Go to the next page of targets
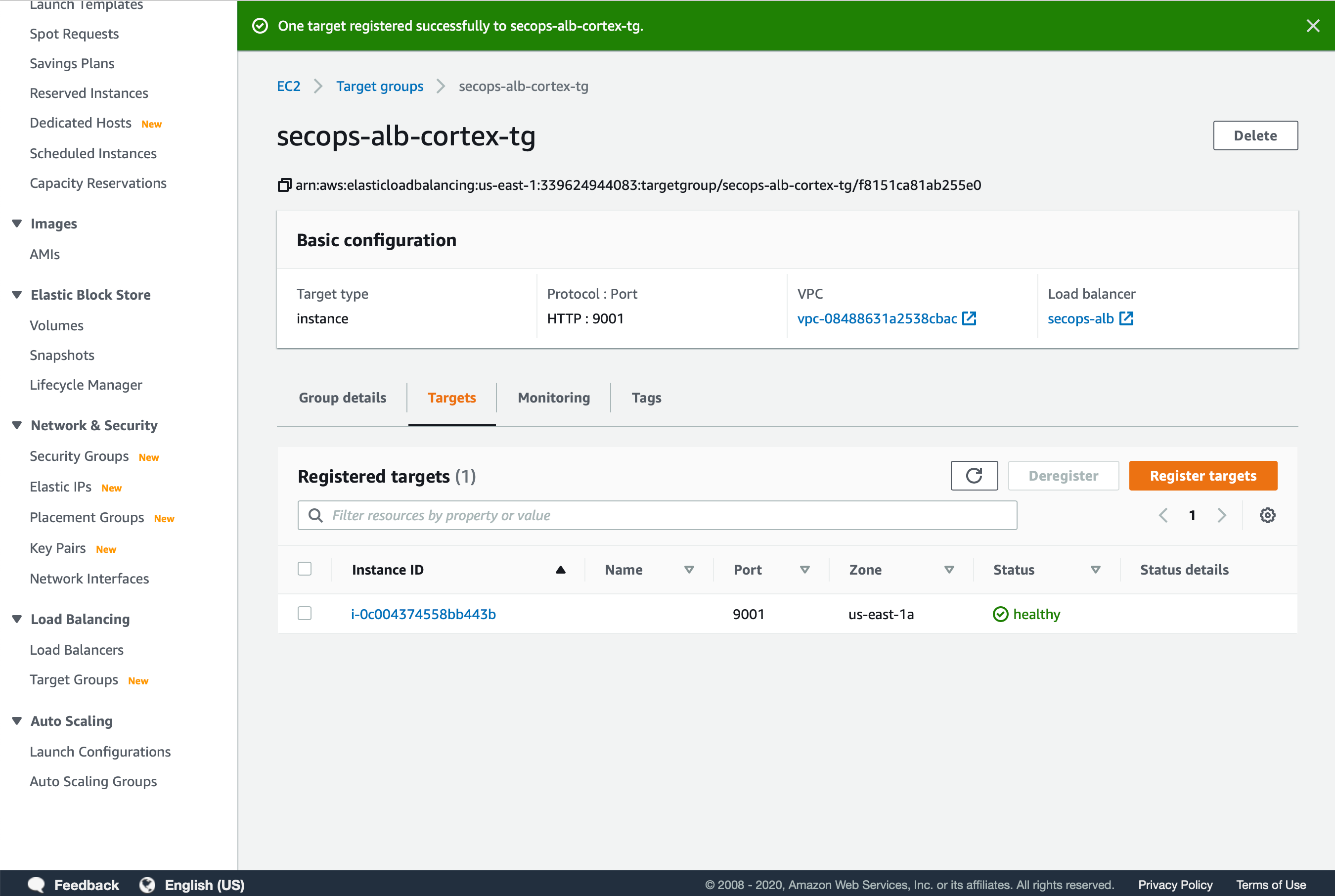1335x896 pixels. 1222,515
